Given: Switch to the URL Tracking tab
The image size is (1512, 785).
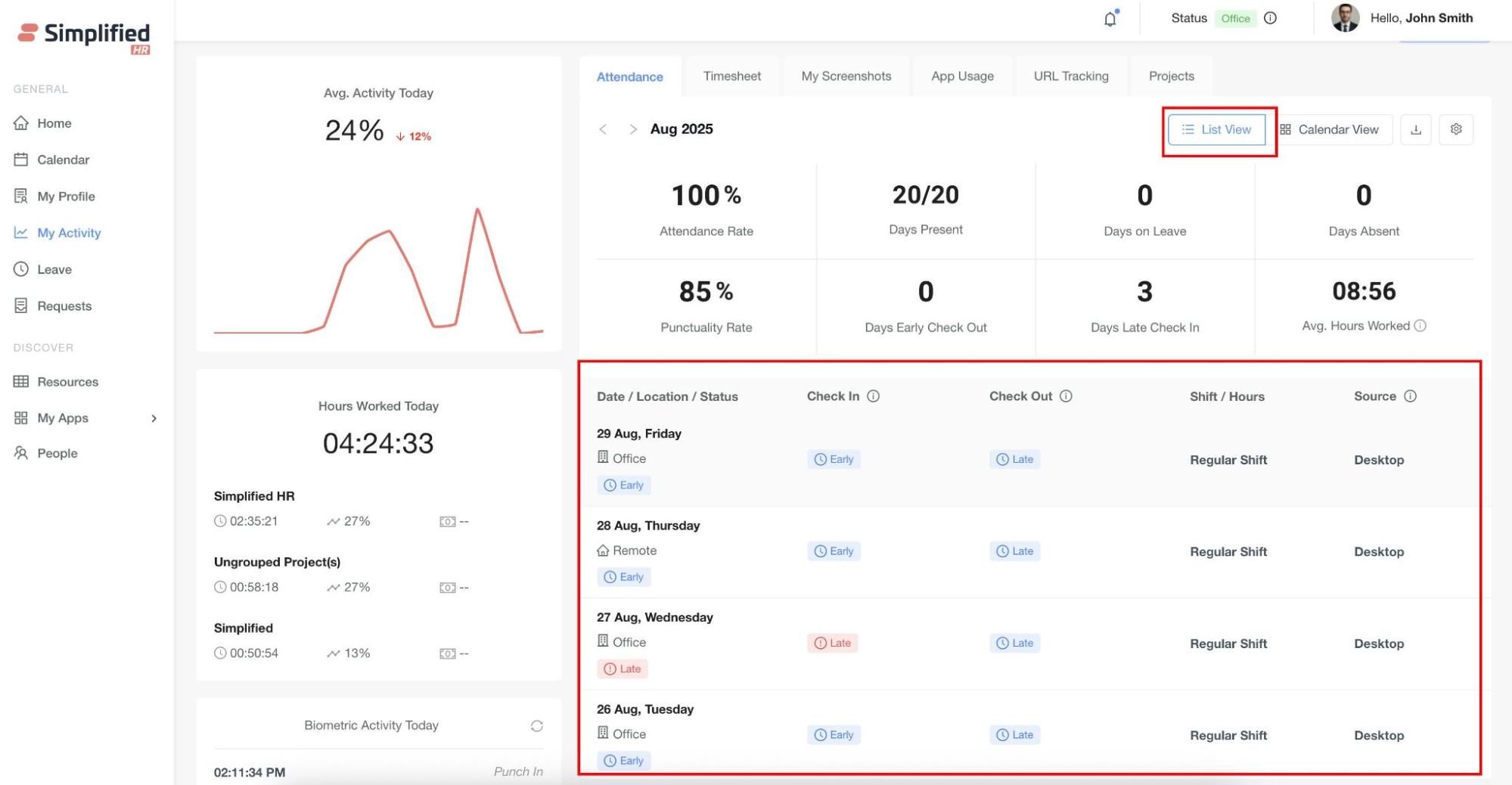Looking at the screenshot, I should pyautogui.click(x=1070, y=76).
